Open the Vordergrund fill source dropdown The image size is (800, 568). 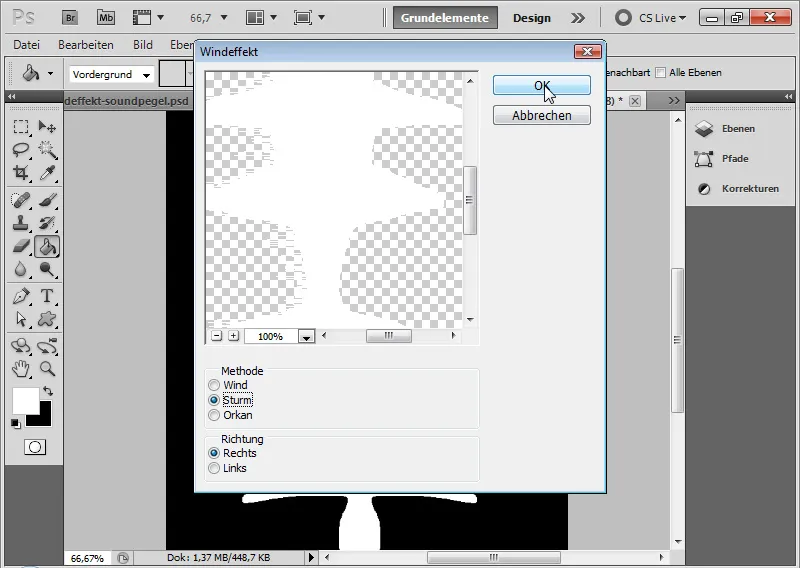[x=111, y=75]
